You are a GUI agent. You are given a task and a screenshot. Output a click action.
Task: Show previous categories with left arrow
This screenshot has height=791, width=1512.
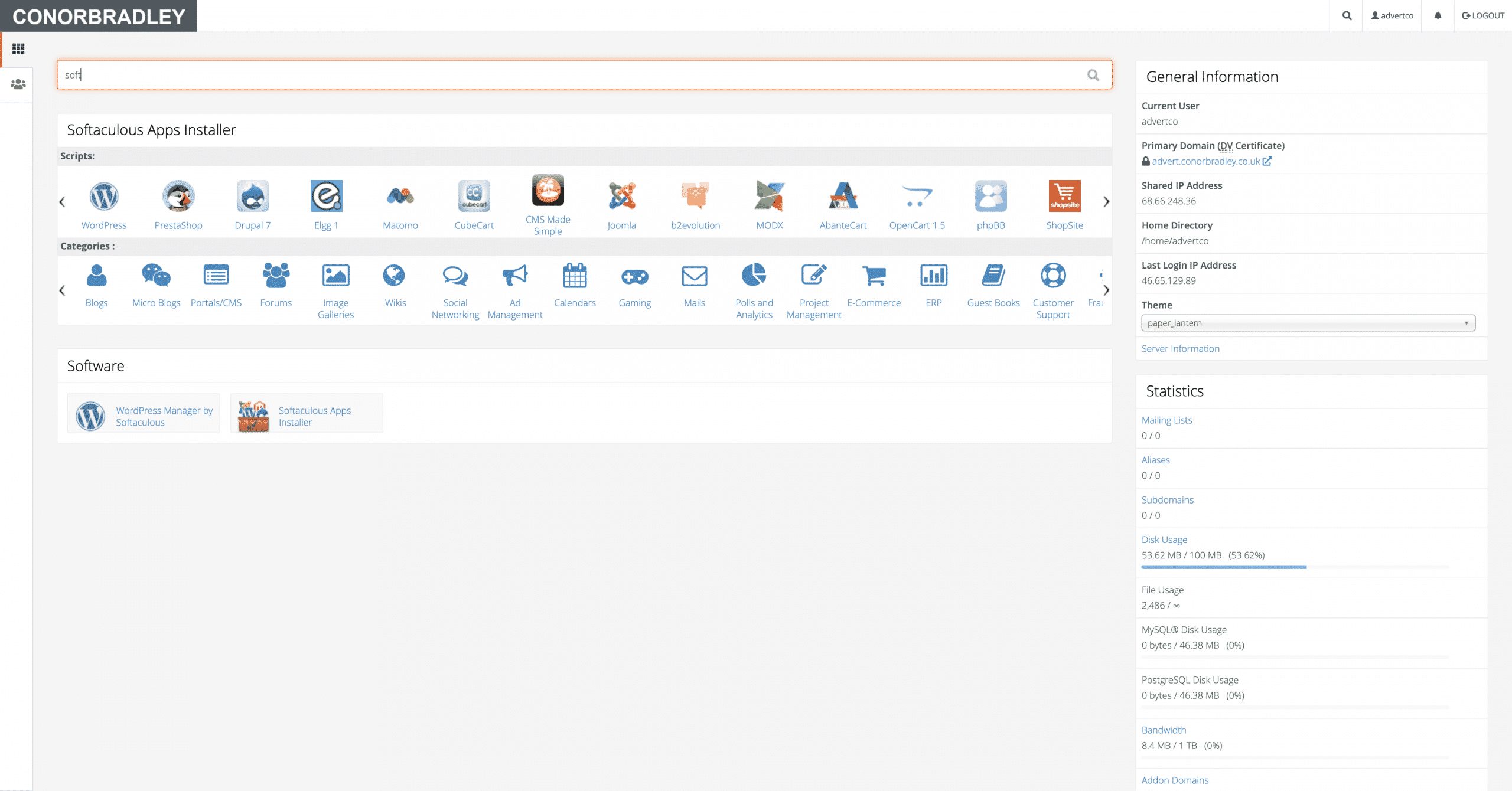point(62,290)
